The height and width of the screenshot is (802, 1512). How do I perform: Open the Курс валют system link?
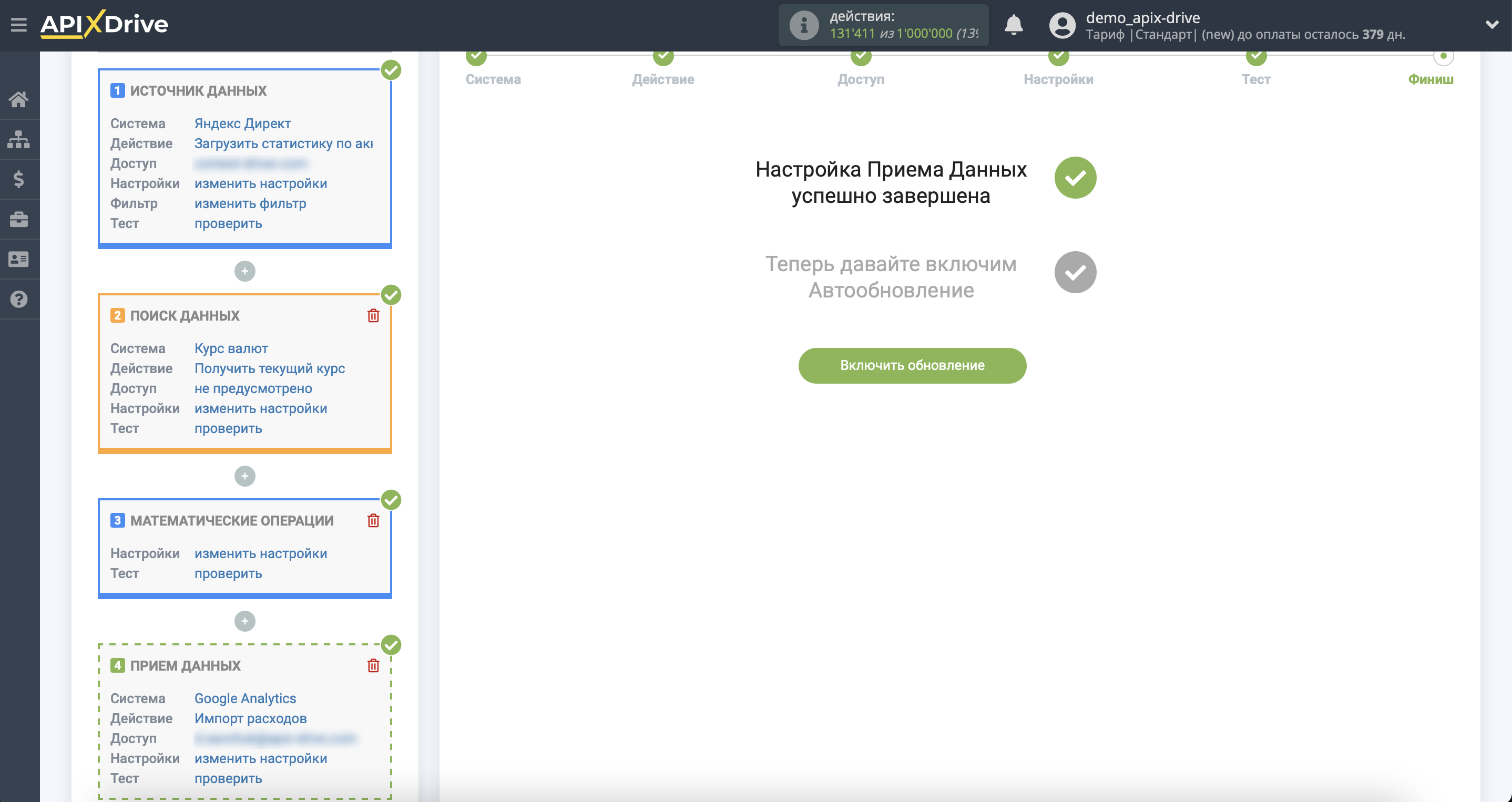(231, 348)
